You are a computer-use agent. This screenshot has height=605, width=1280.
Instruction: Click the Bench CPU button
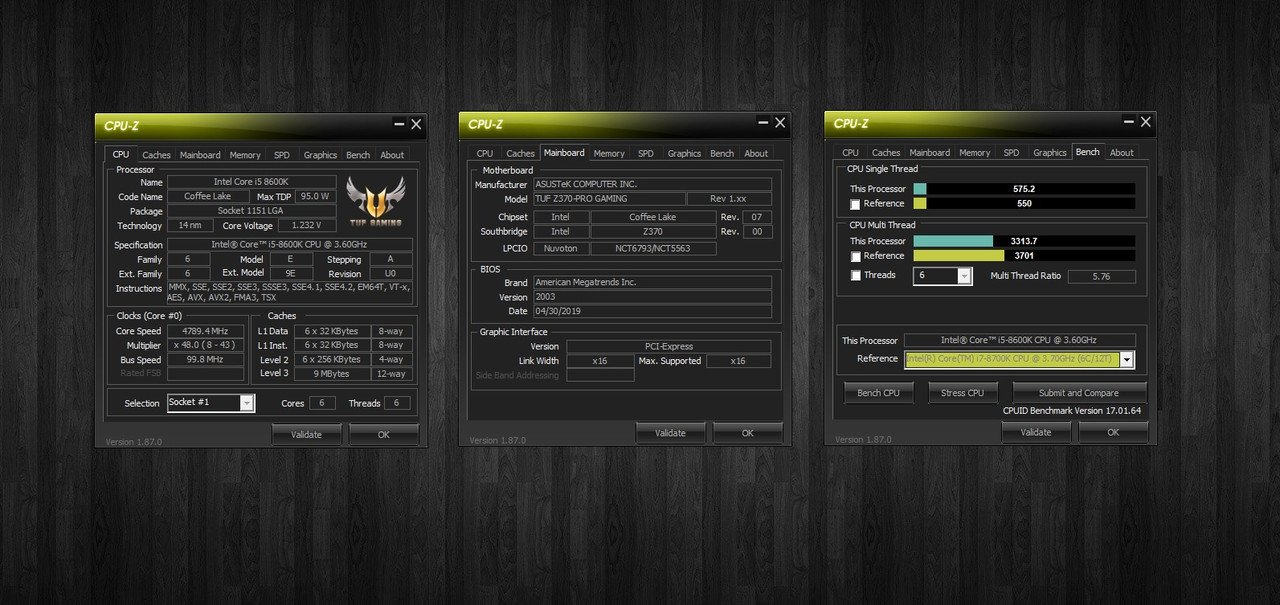point(878,392)
